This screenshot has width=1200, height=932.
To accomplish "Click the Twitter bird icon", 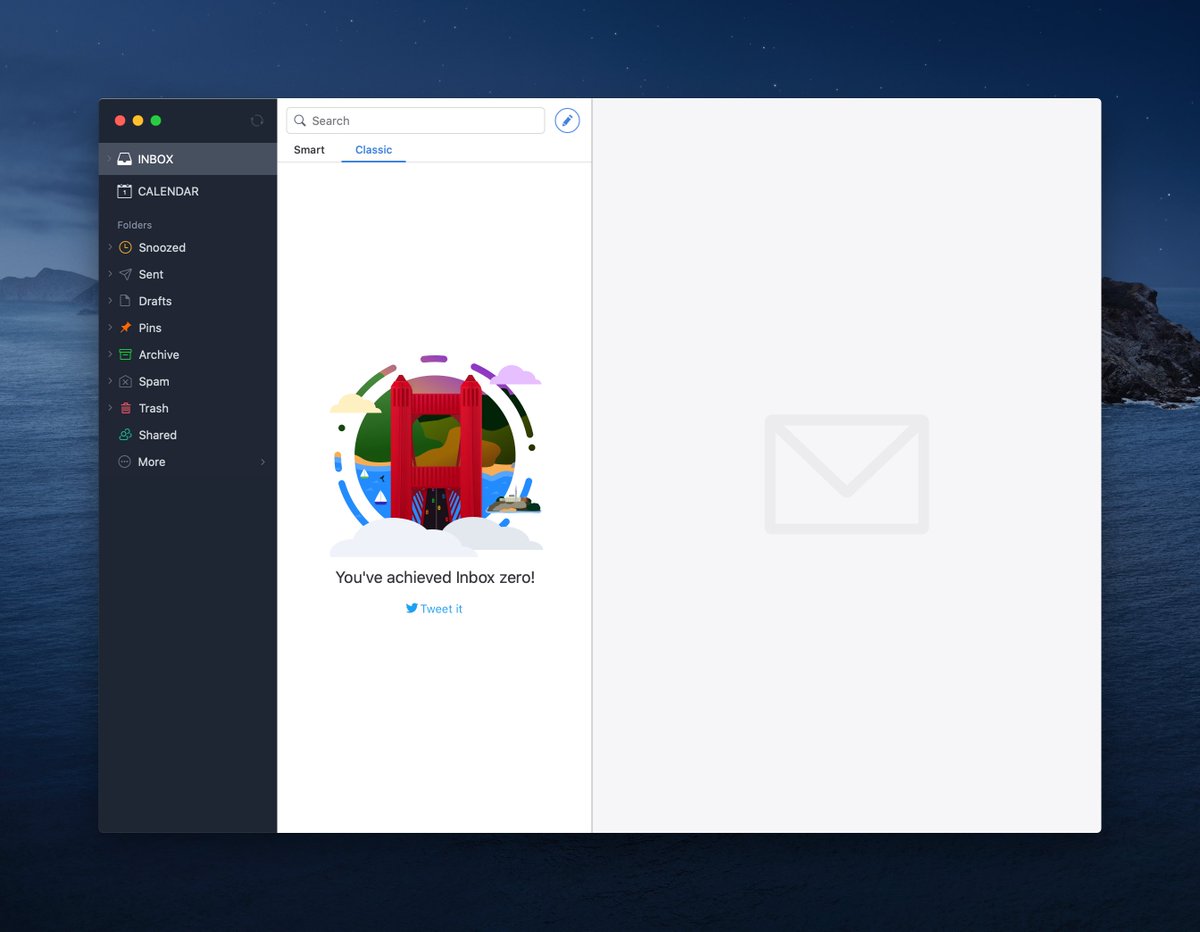I will pos(411,608).
